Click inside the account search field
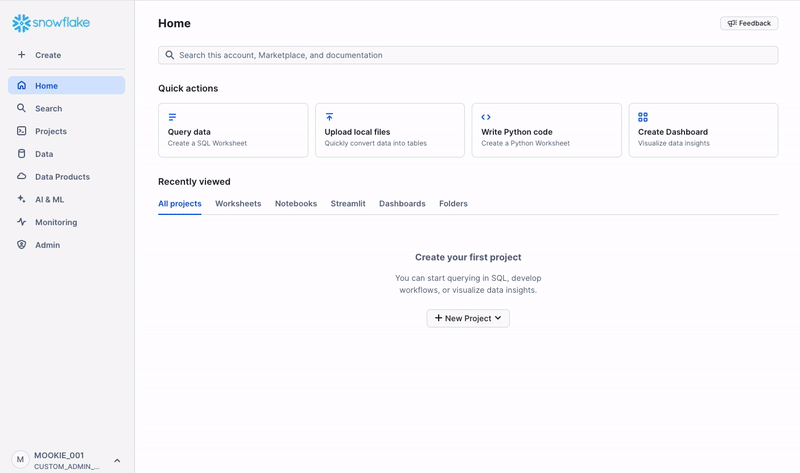Viewport: 800px width, 473px height. pyautogui.click(x=468, y=55)
